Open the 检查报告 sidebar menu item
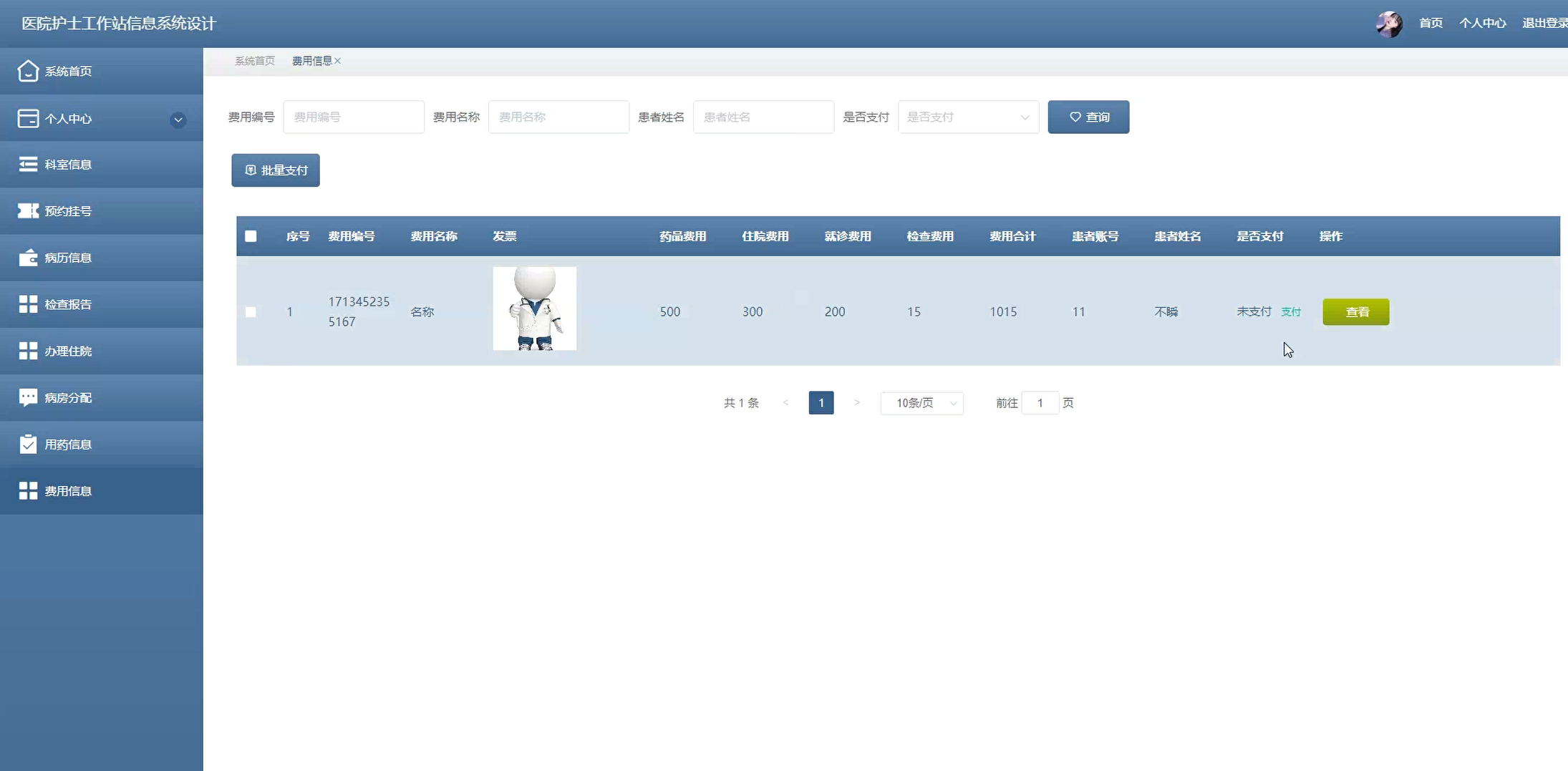 102,304
